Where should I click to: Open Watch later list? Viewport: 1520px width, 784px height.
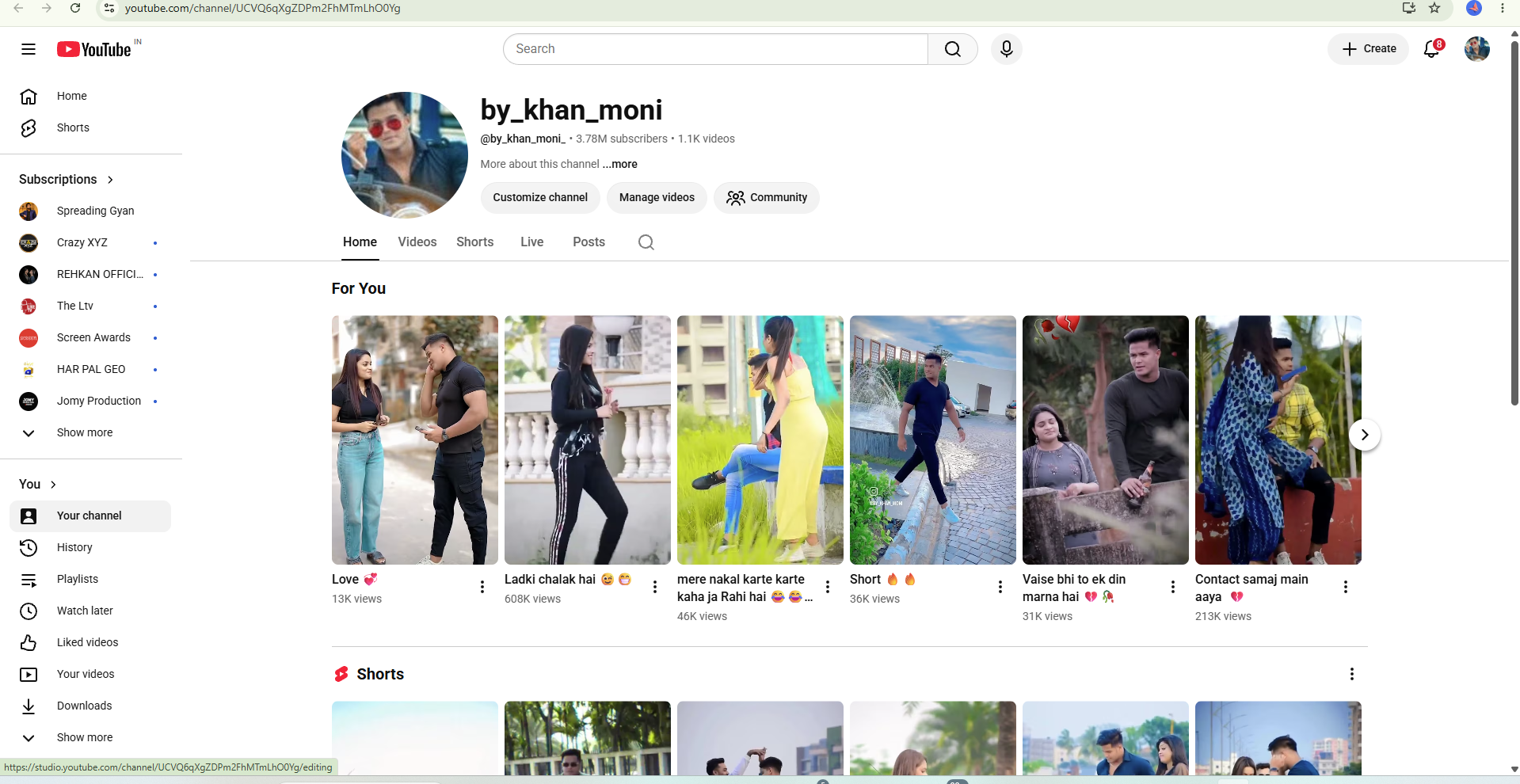(x=91, y=611)
